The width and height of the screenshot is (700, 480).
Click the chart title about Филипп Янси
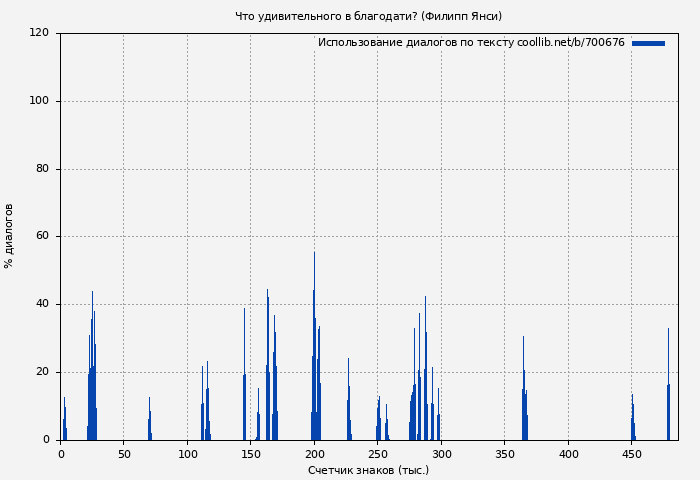368,16
